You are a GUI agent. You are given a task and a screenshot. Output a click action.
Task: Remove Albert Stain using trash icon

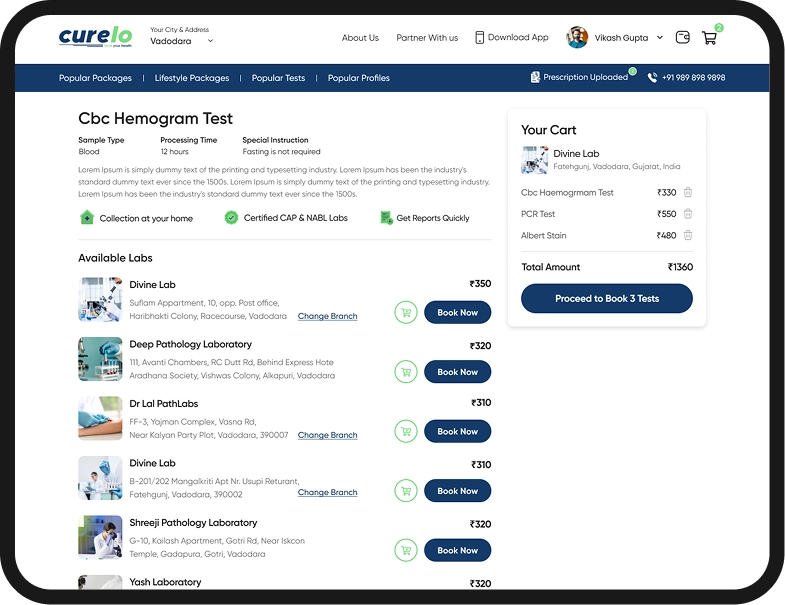pyautogui.click(x=688, y=236)
